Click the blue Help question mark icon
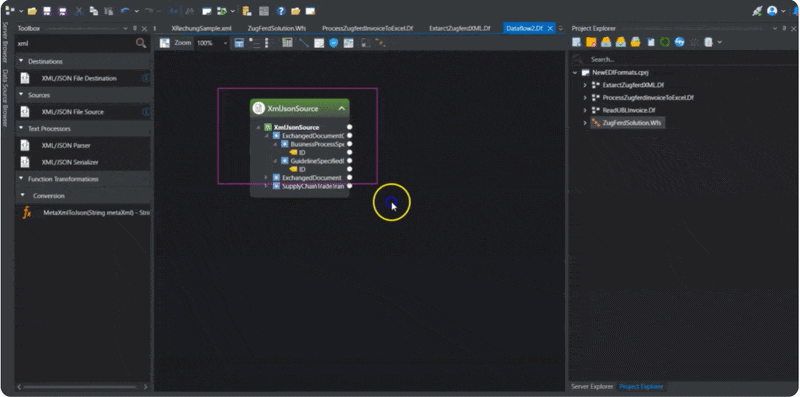 [x=281, y=11]
